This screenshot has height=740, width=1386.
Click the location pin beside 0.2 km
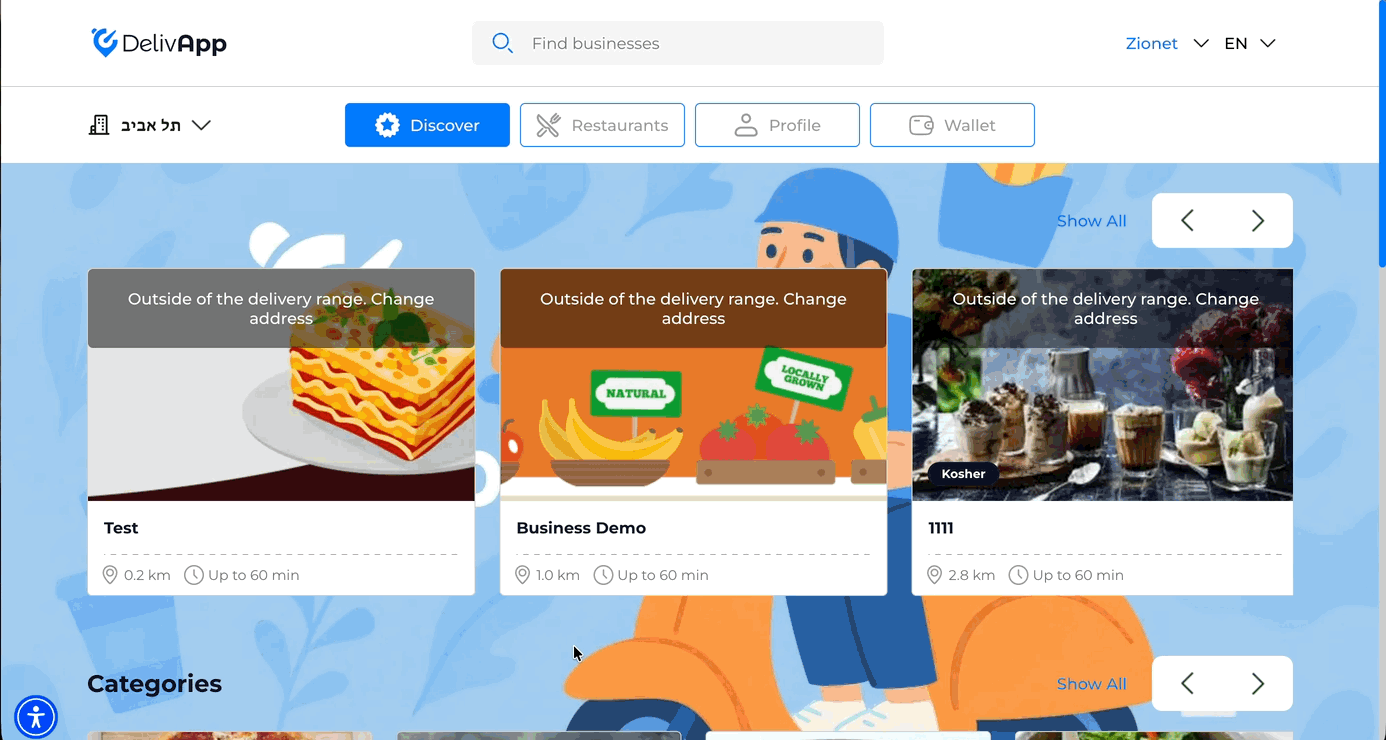pyautogui.click(x=111, y=575)
